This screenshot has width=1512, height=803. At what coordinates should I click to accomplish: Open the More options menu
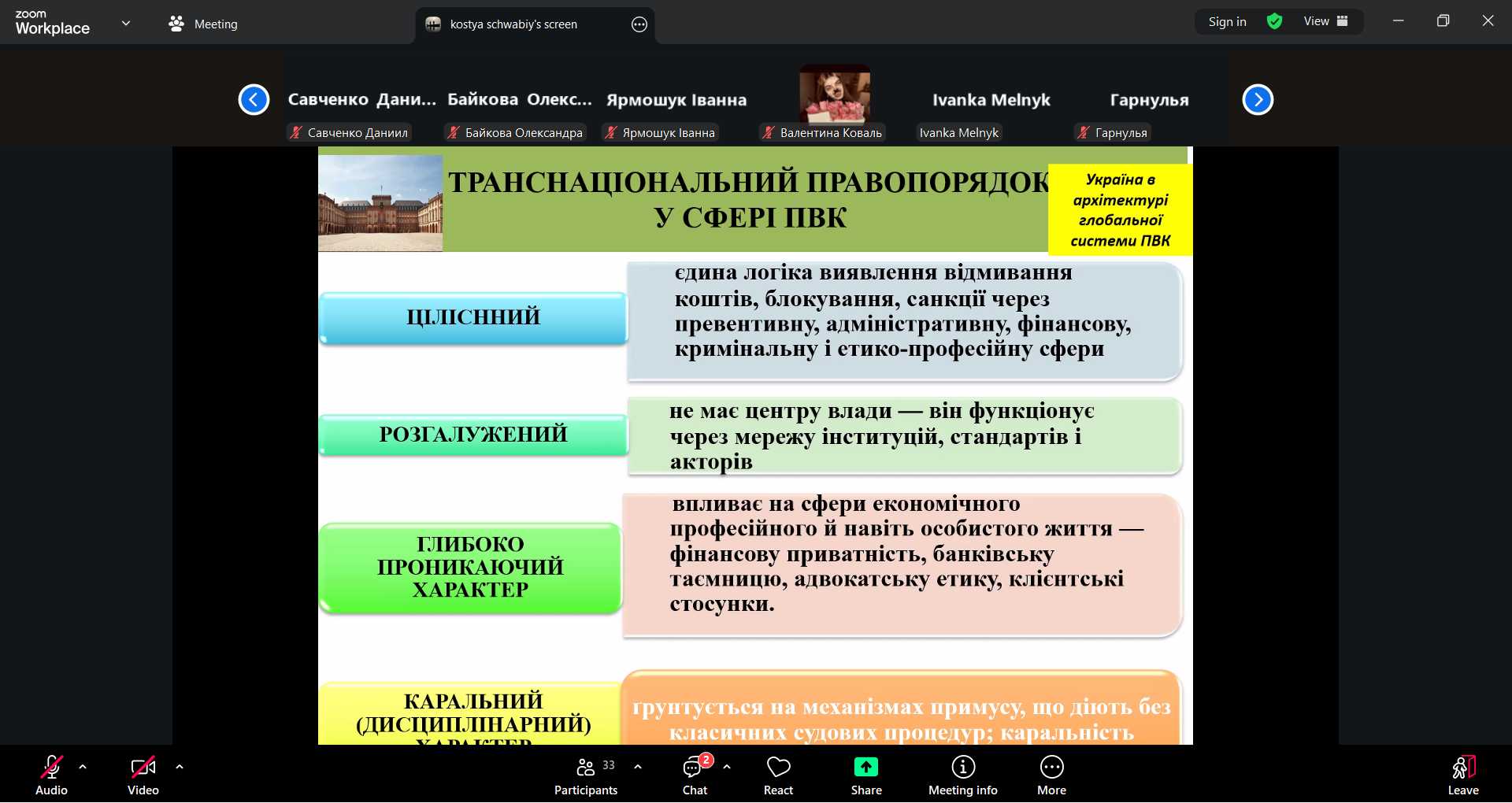(1051, 775)
